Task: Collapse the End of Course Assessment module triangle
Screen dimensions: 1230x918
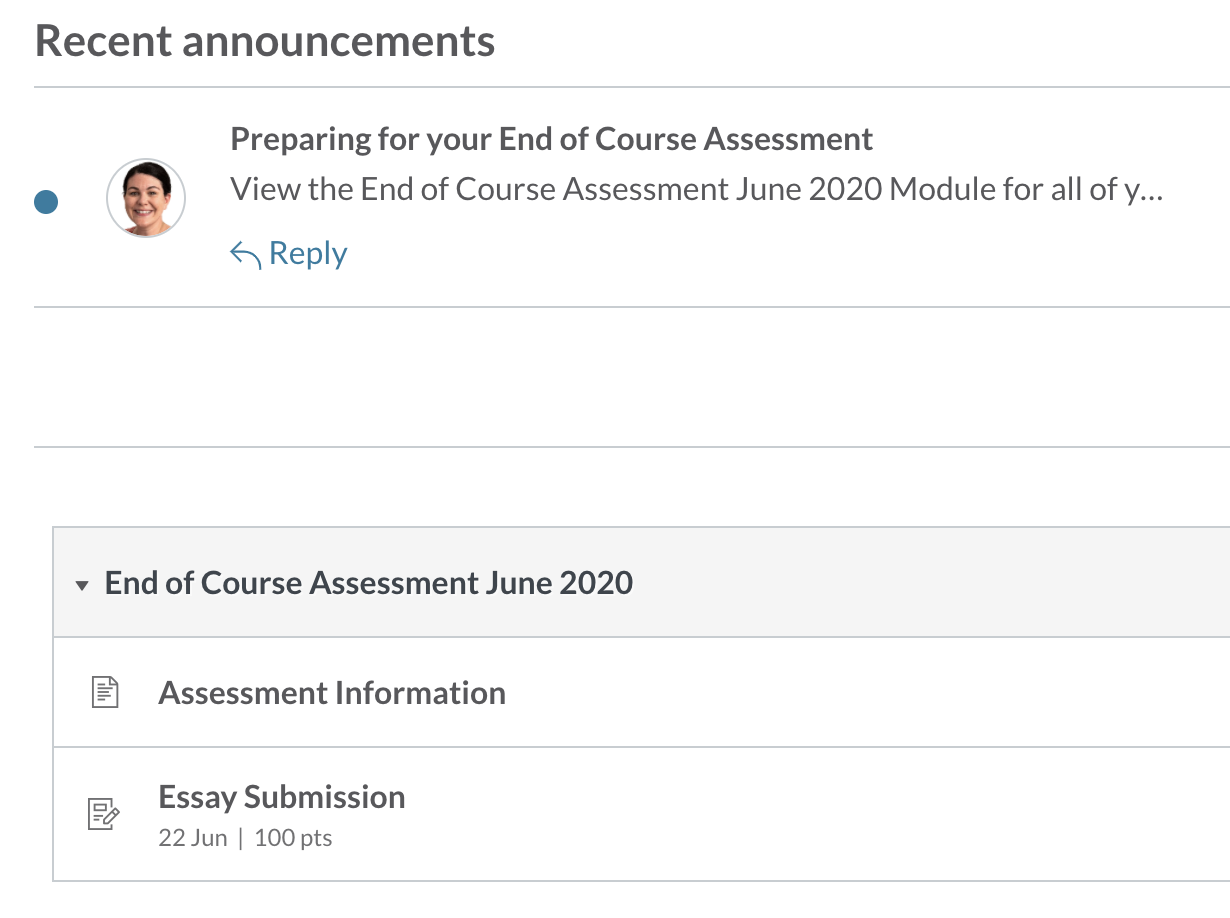Action: pos(82,585)
